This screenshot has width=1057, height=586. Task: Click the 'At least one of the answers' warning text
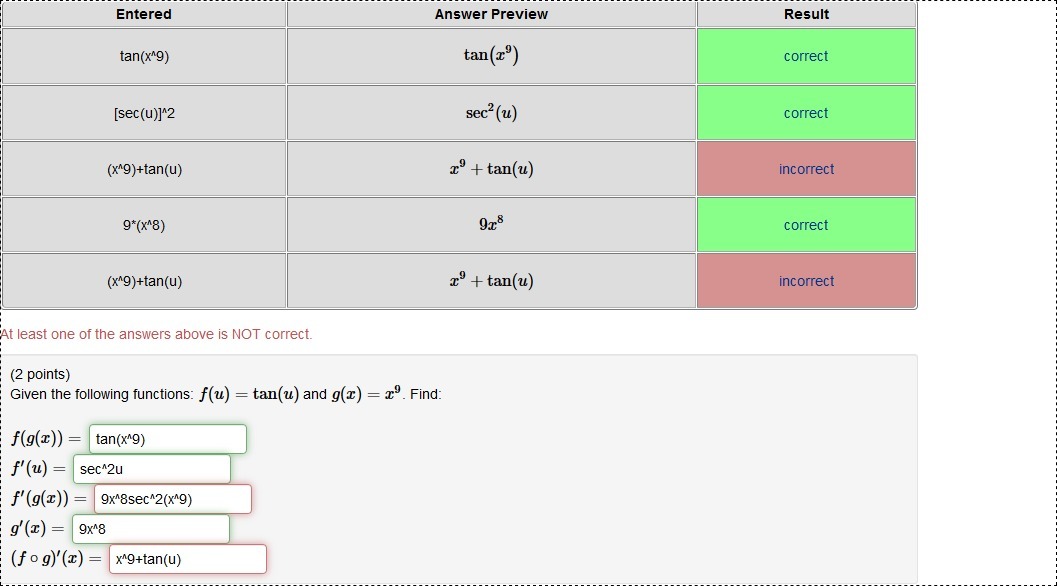pyautogui.click(x=157, y=334)
